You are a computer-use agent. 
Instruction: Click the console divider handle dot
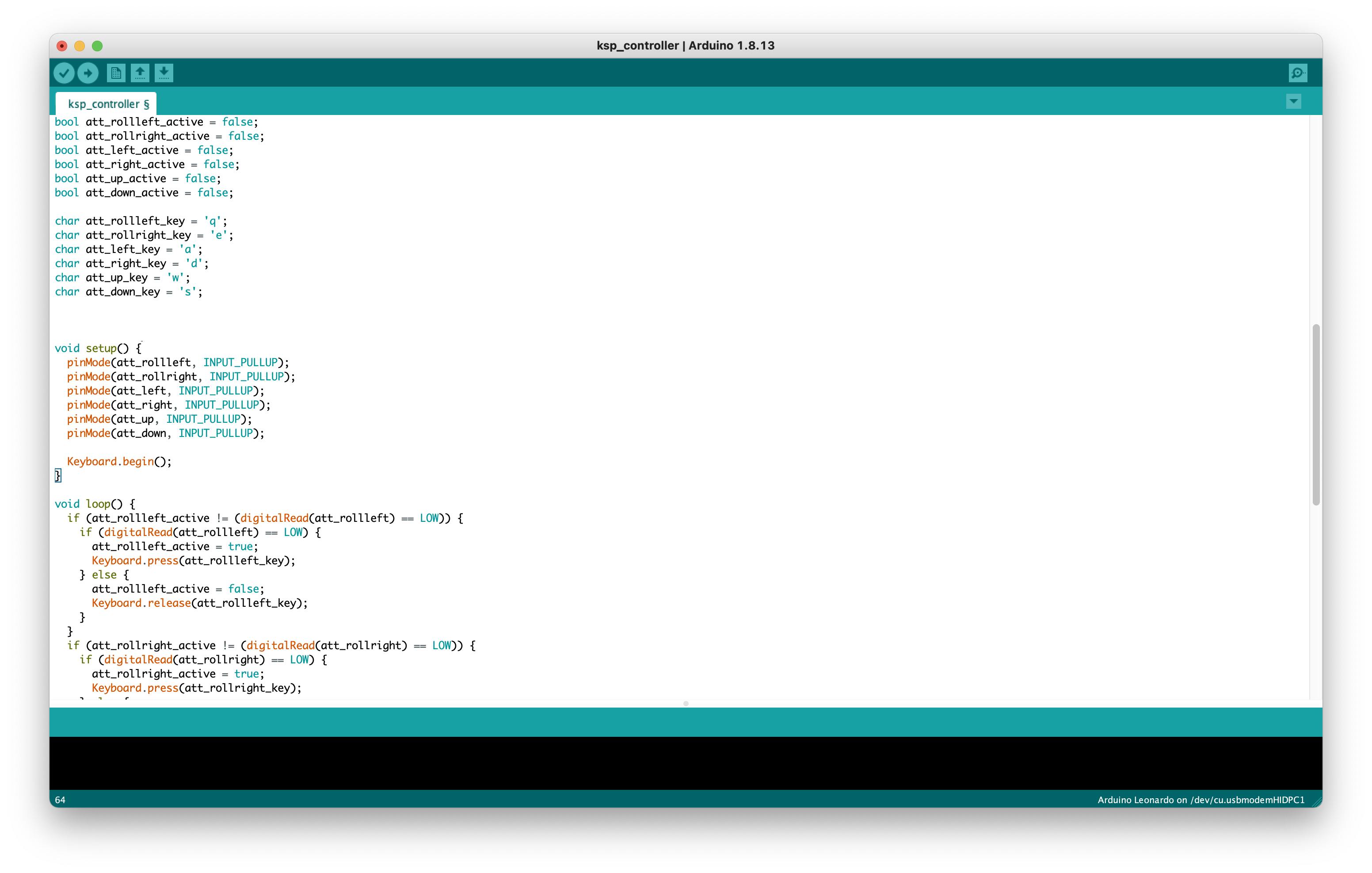point(686,704)
